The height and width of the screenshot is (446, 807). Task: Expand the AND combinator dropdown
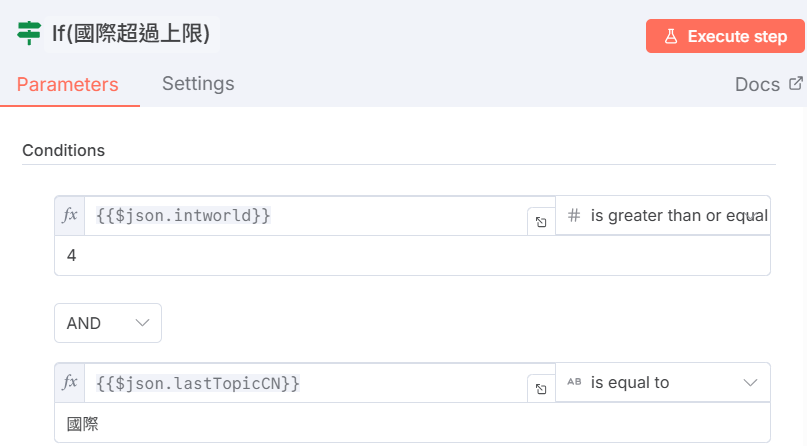pyautogui.click(x=108, y=323)
